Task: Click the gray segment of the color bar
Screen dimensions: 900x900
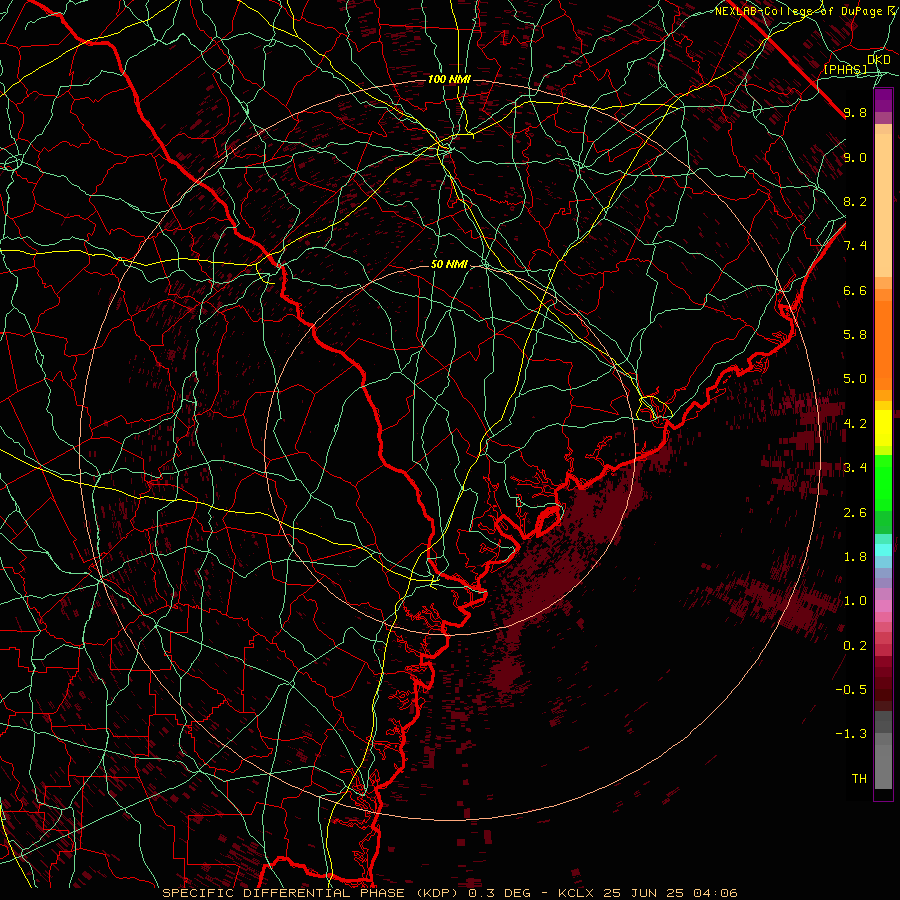Action: tap(883, 749)
